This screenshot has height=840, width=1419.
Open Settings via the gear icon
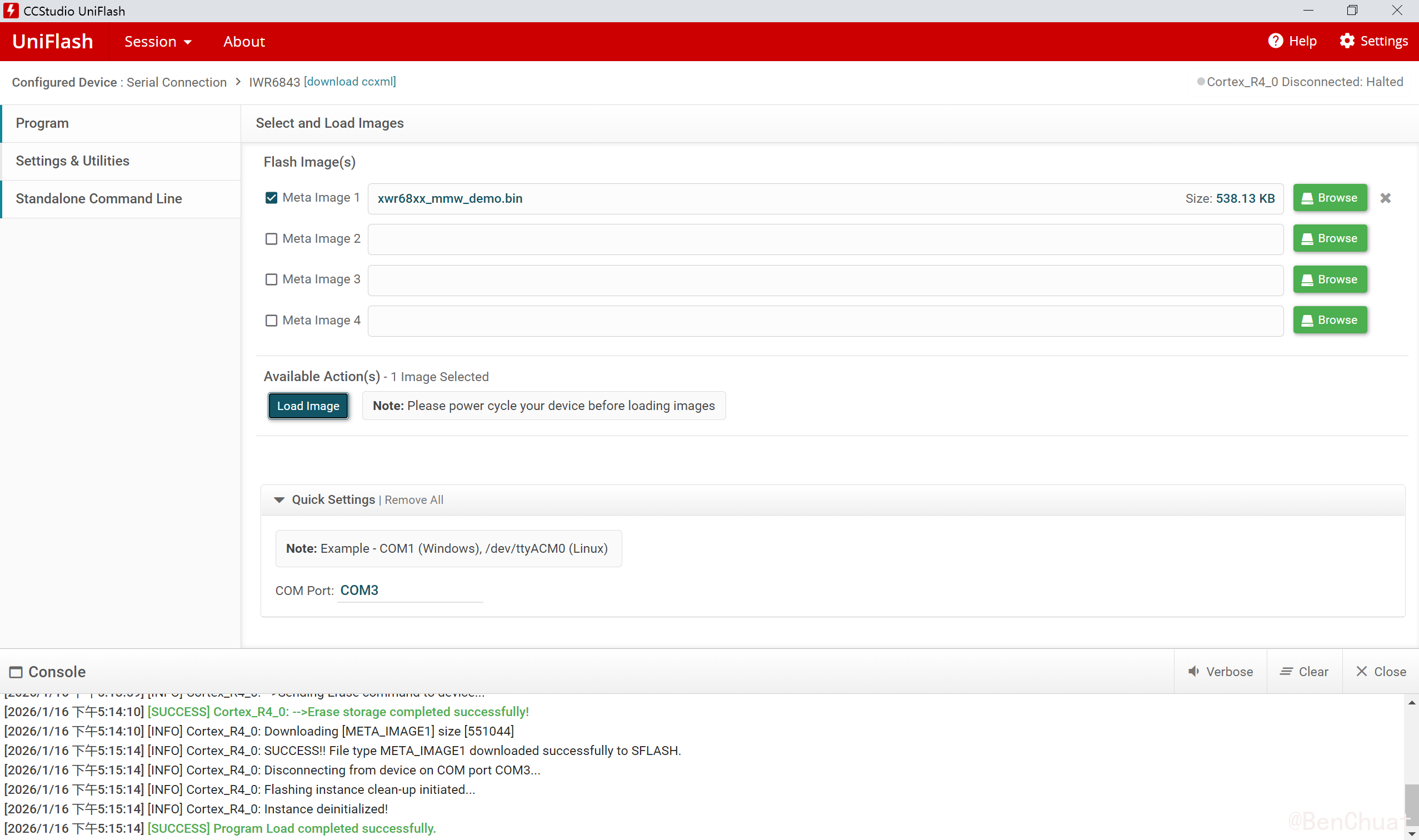tap(1347, 41)
